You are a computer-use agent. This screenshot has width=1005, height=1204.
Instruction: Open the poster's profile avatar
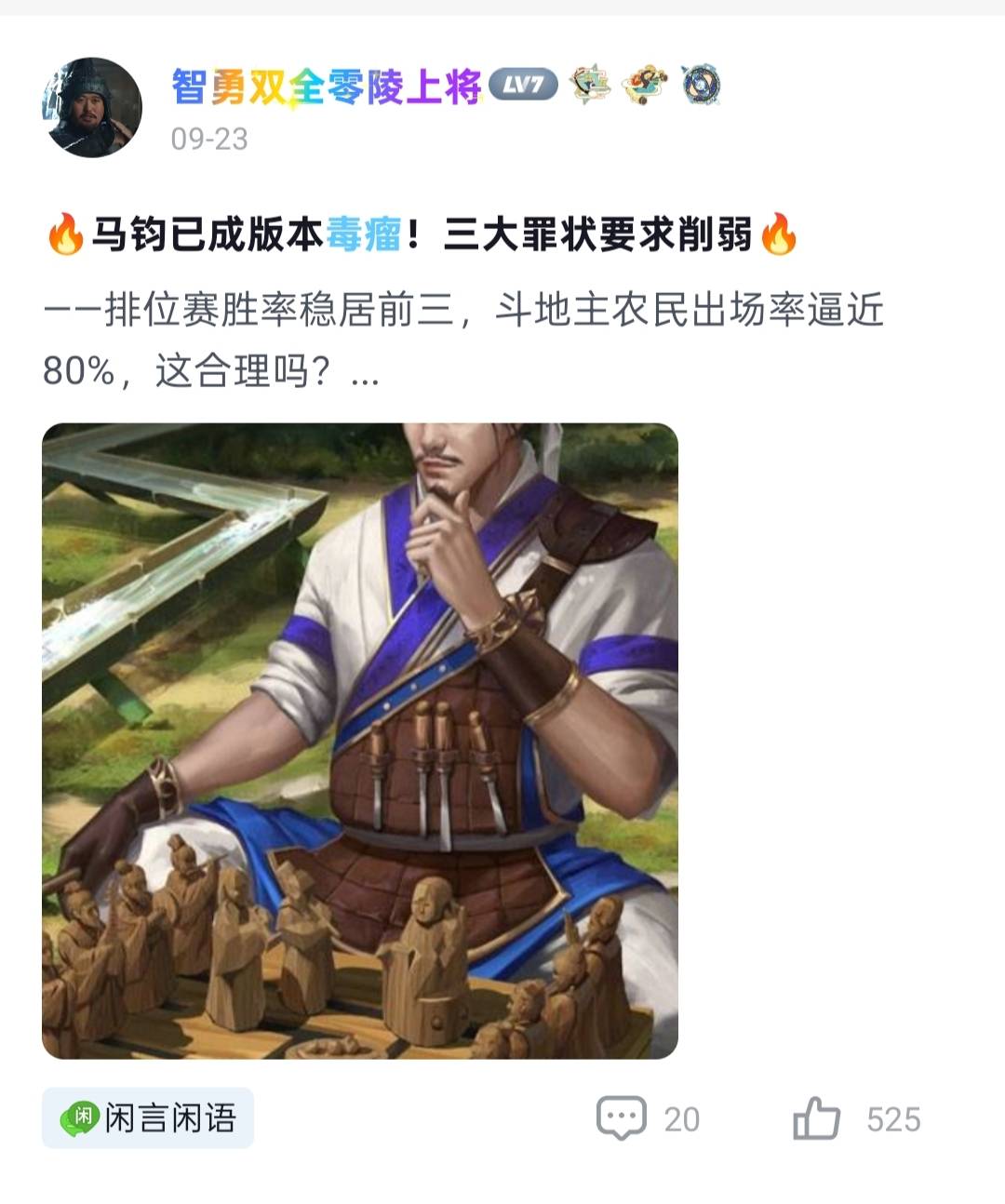point(92,107)
